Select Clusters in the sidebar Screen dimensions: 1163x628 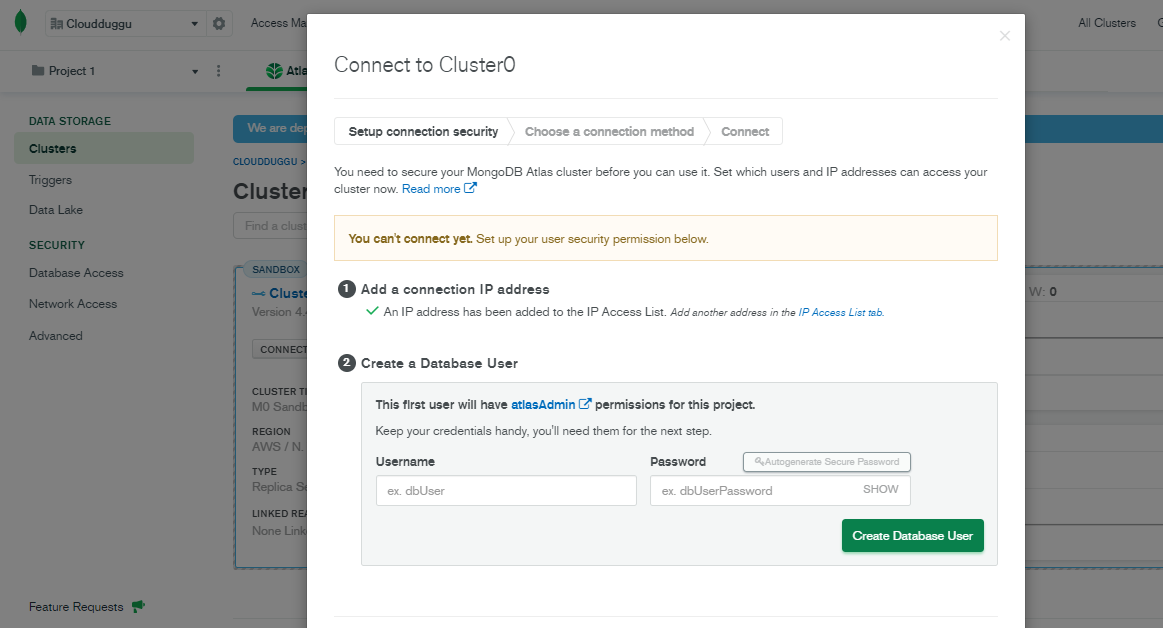point(104,148)
